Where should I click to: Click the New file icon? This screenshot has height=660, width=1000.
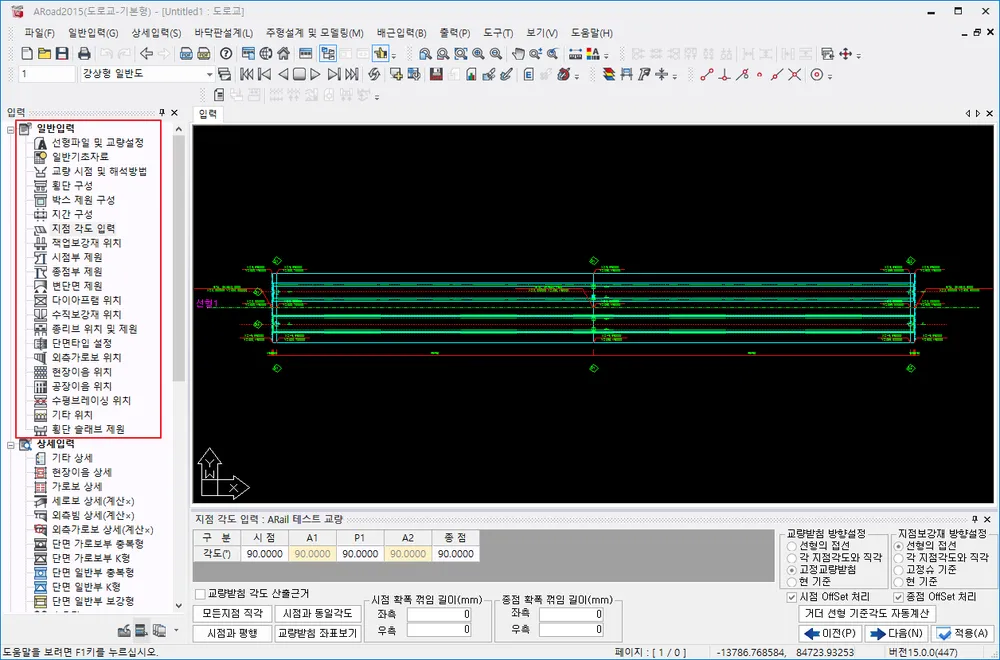pos(27,54)
